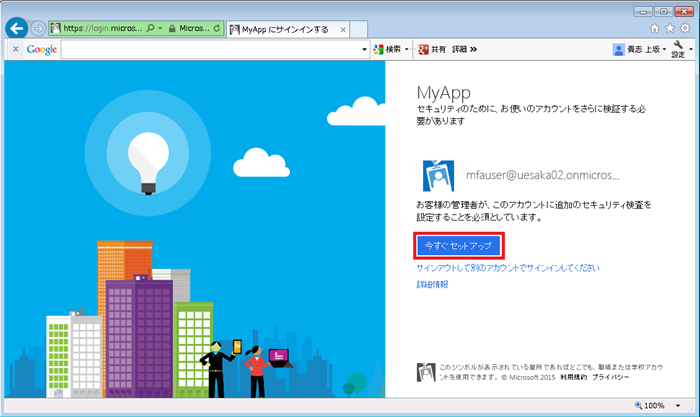
Task: Minimize the browser window
Action: (x=643, y=12)
